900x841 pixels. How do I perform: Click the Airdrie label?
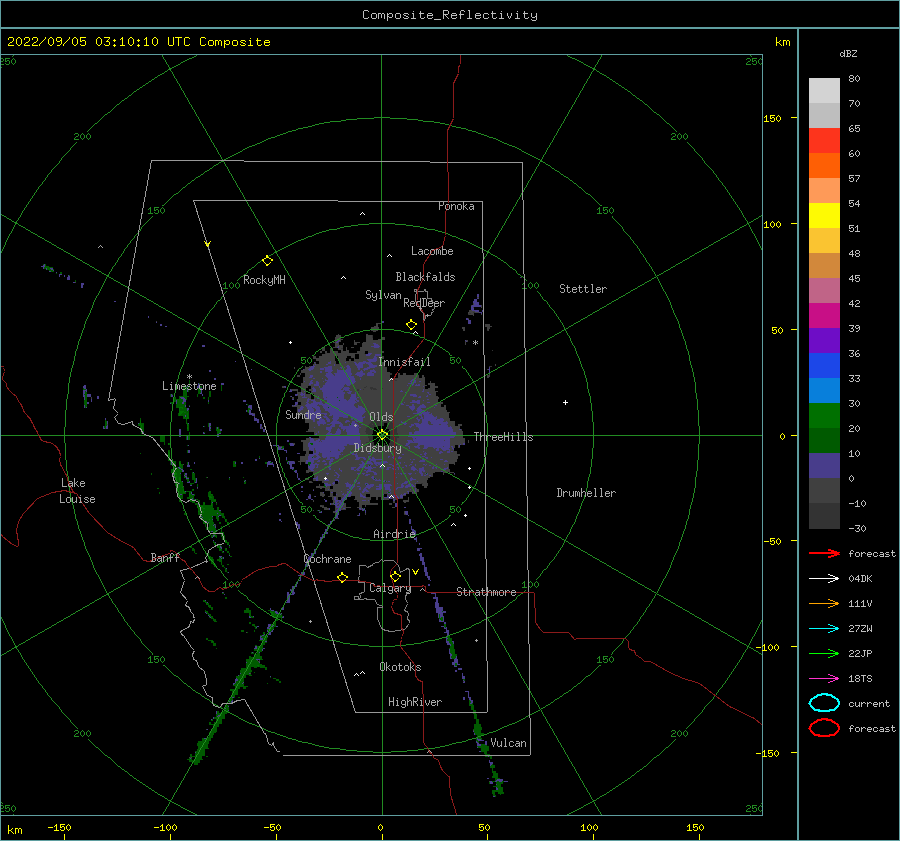pos(394,534)
